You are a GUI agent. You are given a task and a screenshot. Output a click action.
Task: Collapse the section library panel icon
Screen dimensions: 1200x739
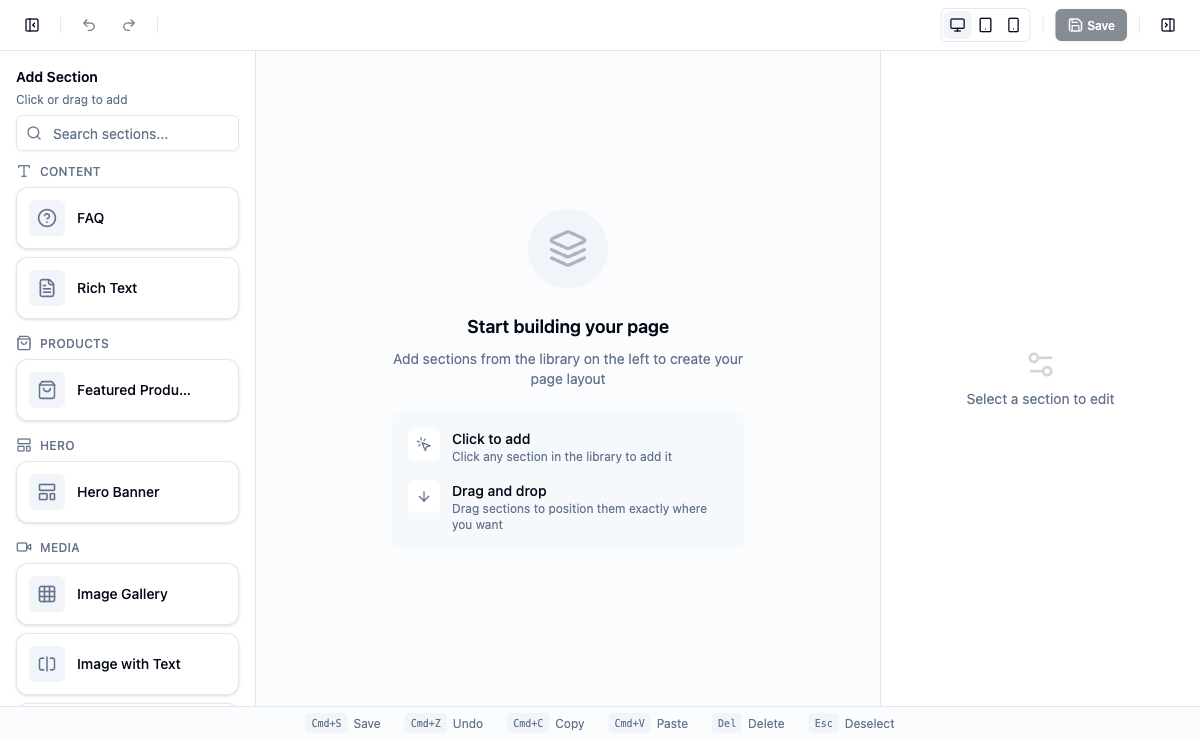[32, 25]
